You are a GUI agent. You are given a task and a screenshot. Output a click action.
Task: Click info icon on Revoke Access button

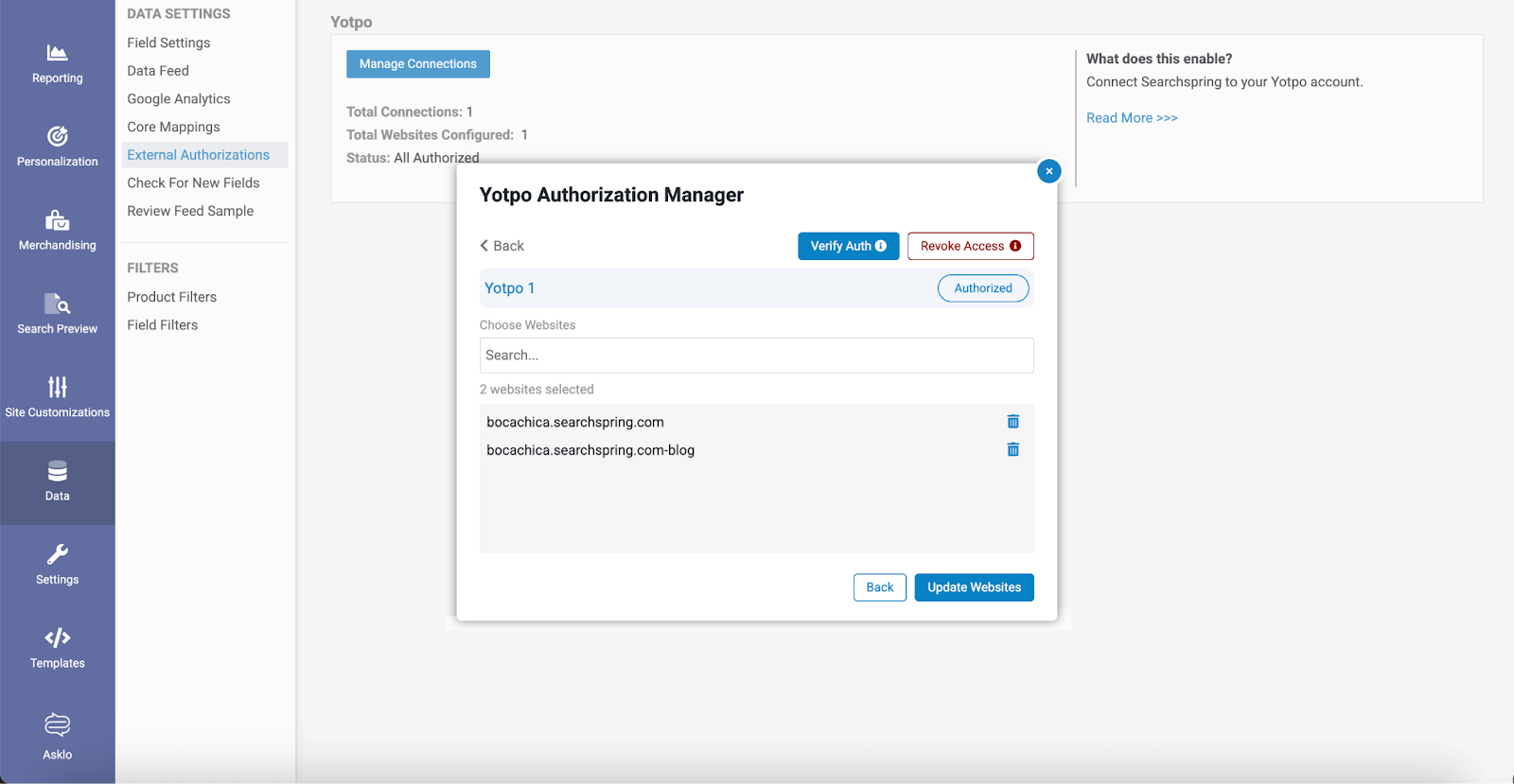pyautogui.click(x=1015, y=246)
